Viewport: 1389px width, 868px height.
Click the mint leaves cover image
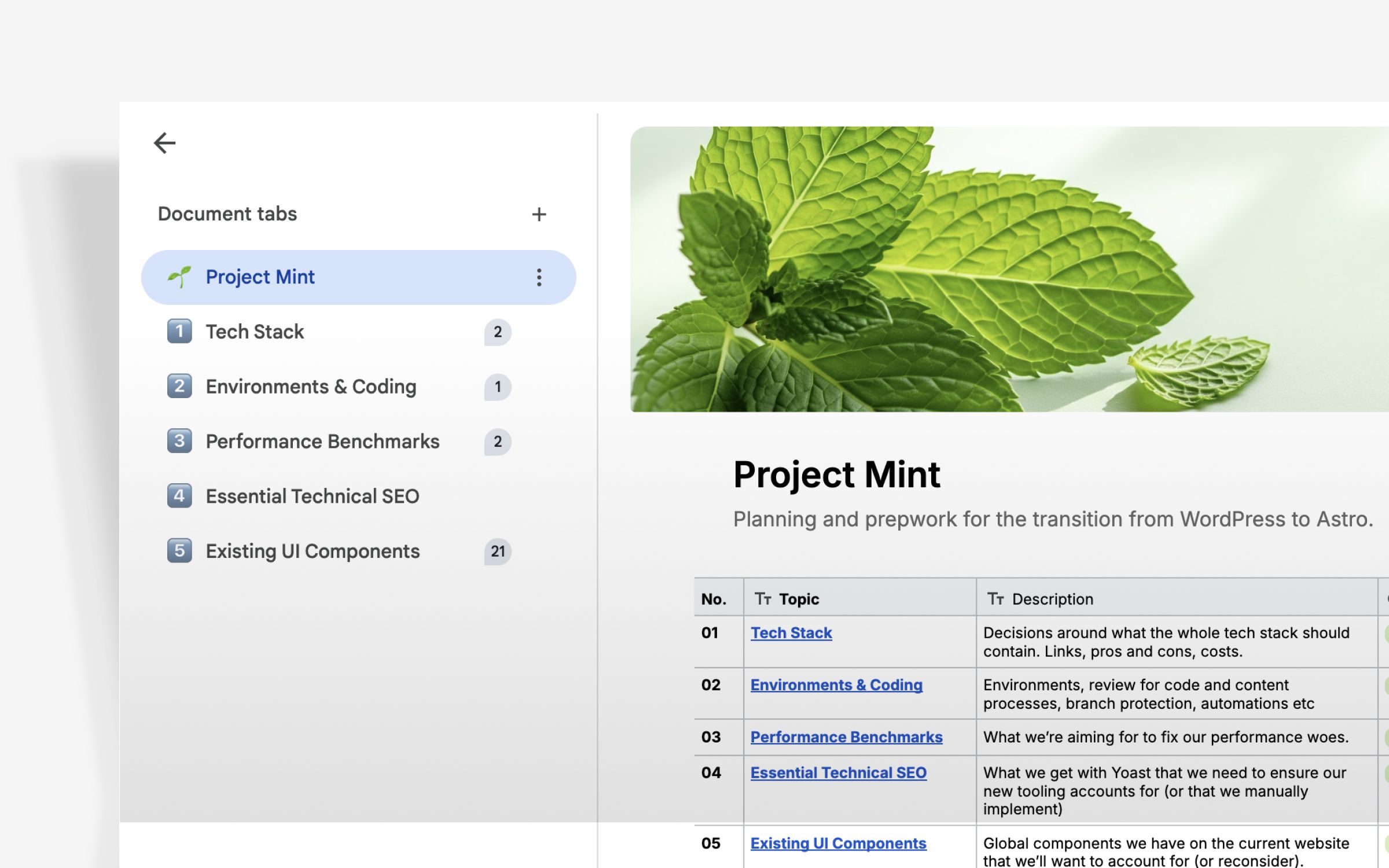click(1009, 269)
